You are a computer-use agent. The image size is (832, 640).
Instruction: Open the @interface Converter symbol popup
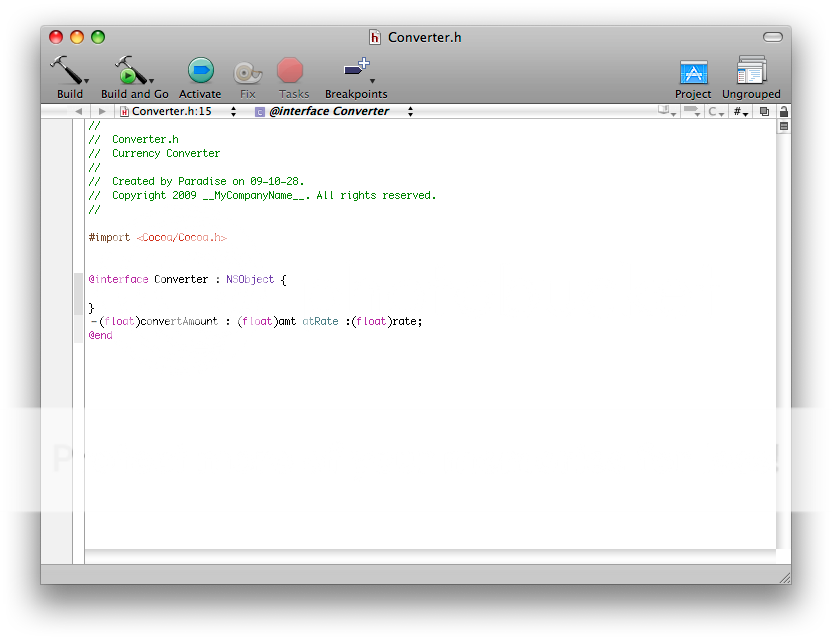pyautogui.click(x=334, y=111)
